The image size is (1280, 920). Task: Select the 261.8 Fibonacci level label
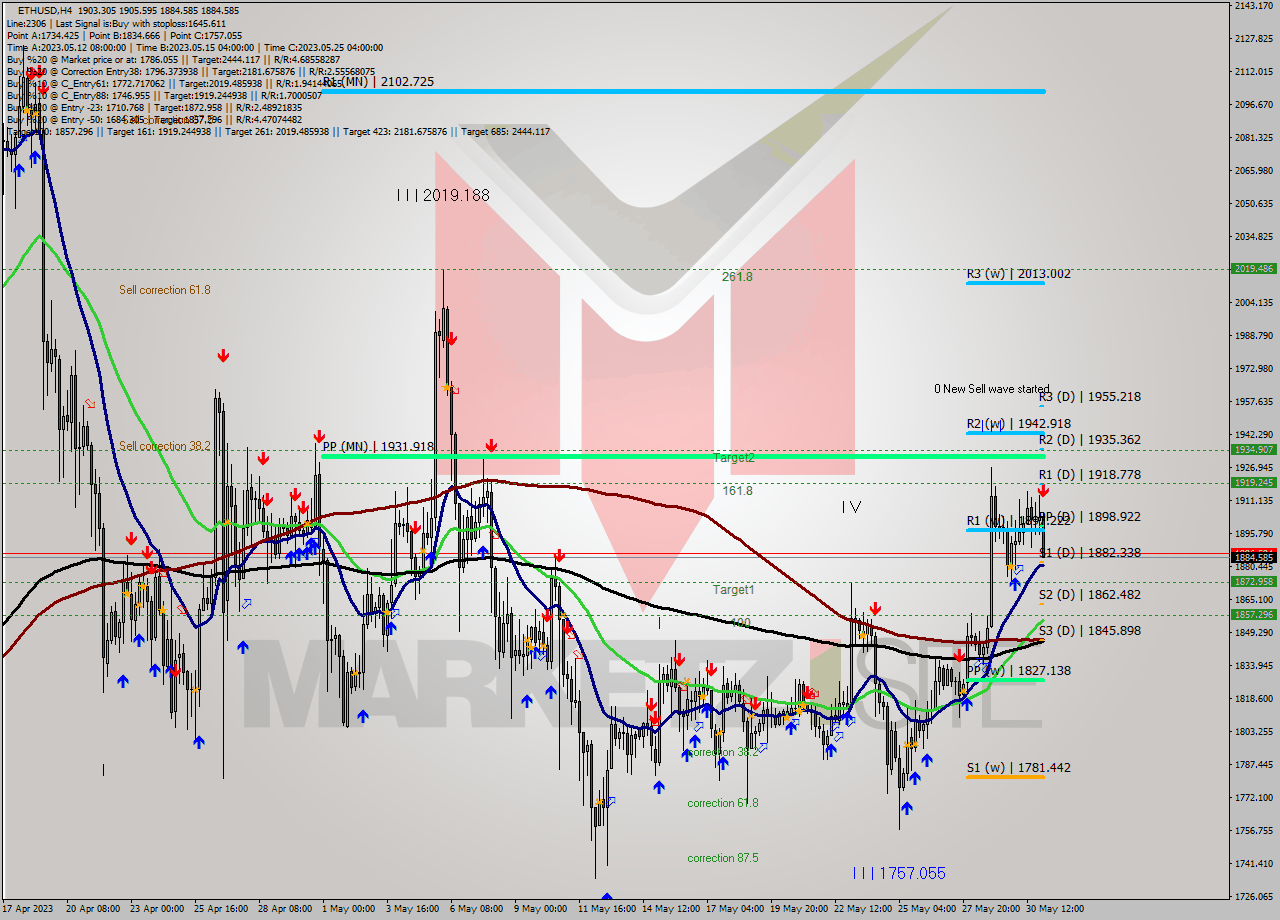[737, 277]
